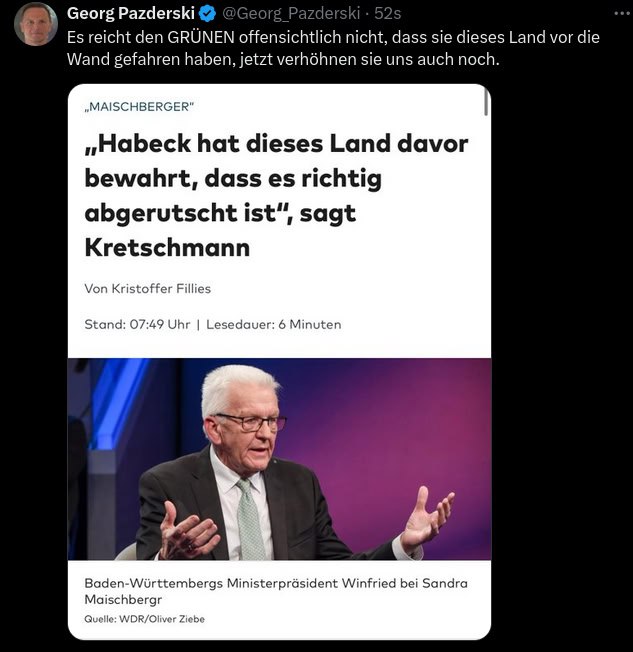This screenshot has height=652, width=633.
Task: Open the three-dot more options menu
Action: coord(622,13)
